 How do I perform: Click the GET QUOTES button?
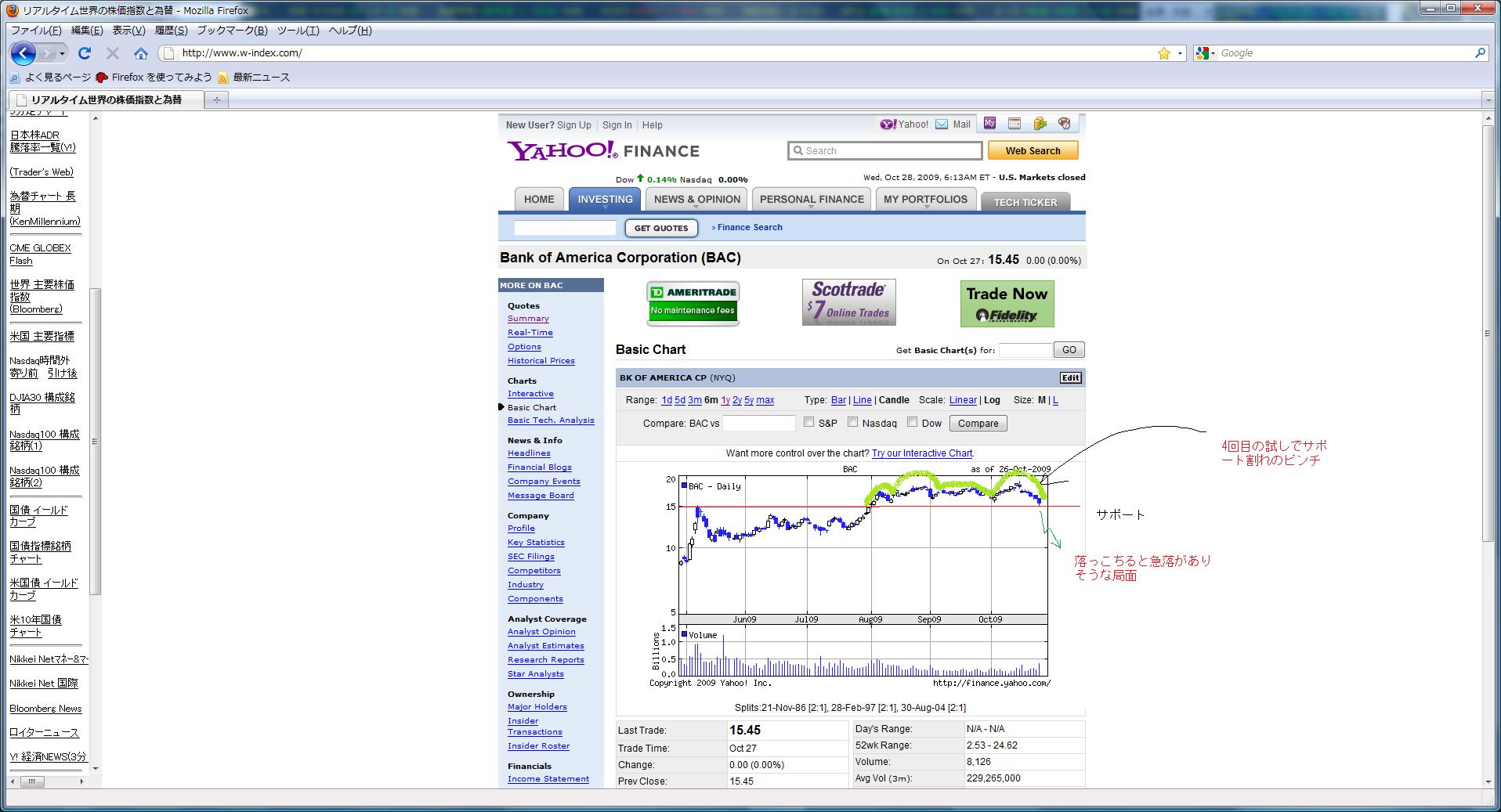661,228
